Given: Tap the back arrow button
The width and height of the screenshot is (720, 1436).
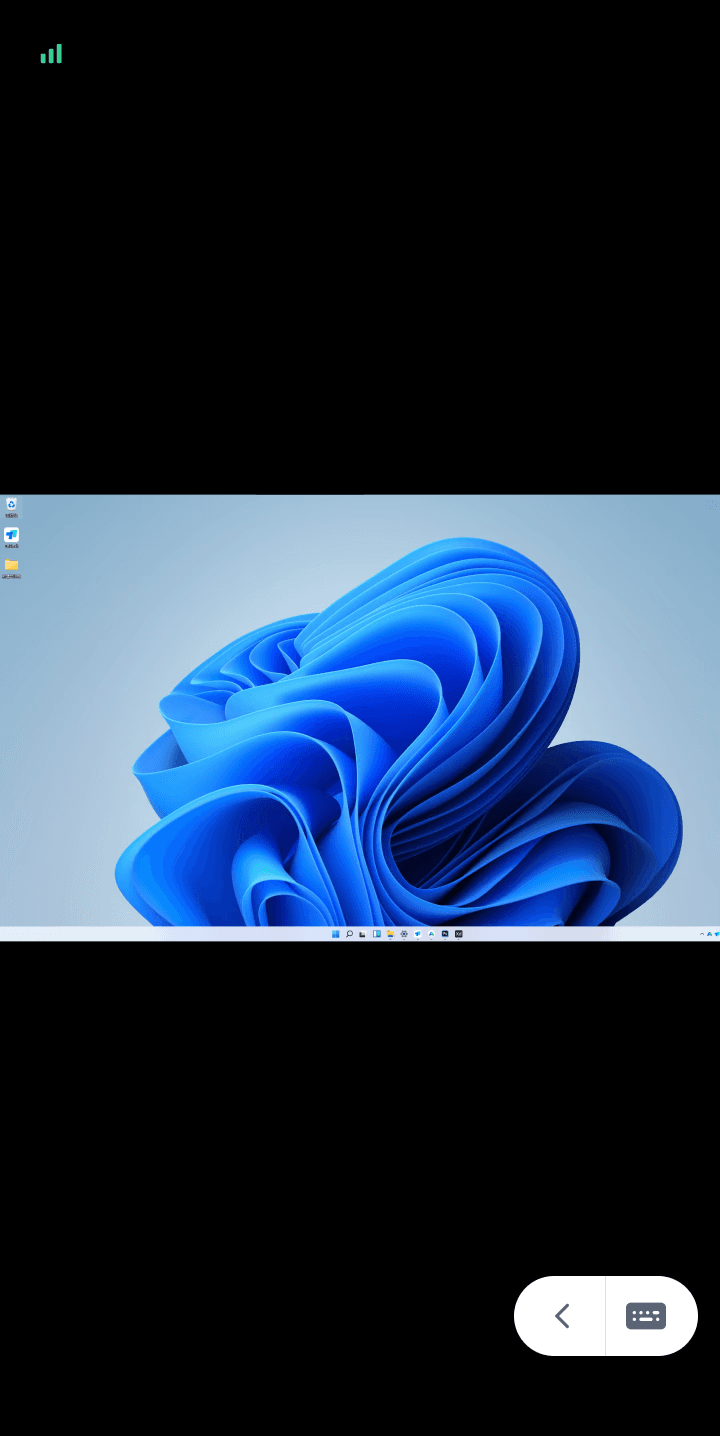Looking at the screenshot, I should [x=562, y=1316].
